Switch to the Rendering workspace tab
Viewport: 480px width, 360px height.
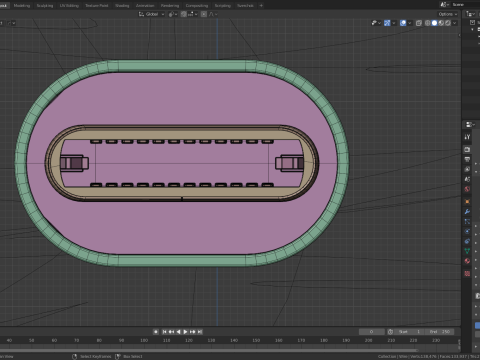click(170, 5)
